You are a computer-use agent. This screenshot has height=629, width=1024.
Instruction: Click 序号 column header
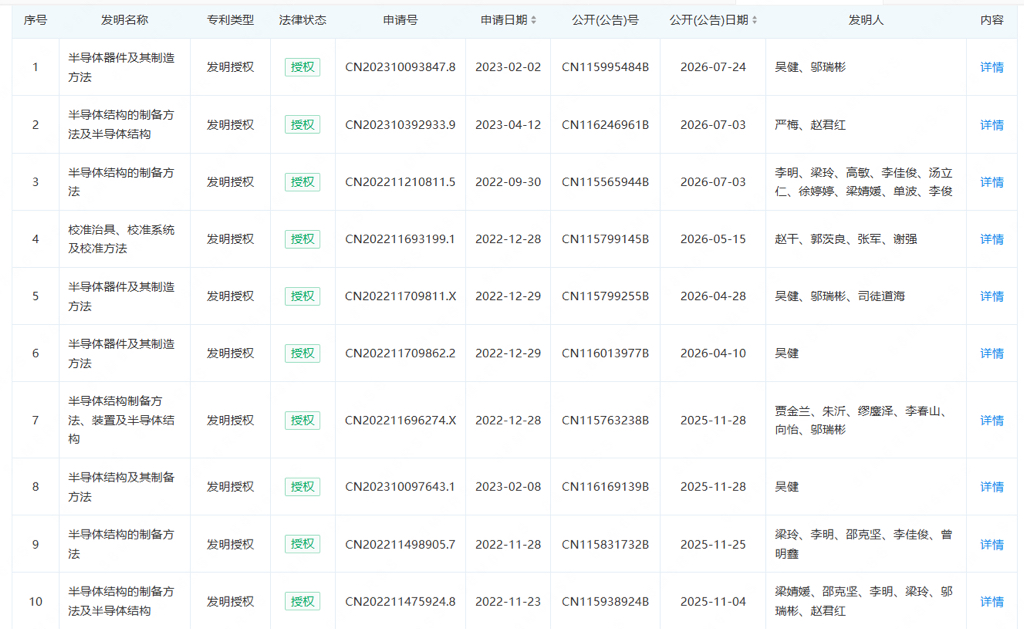tap(35, 20)
